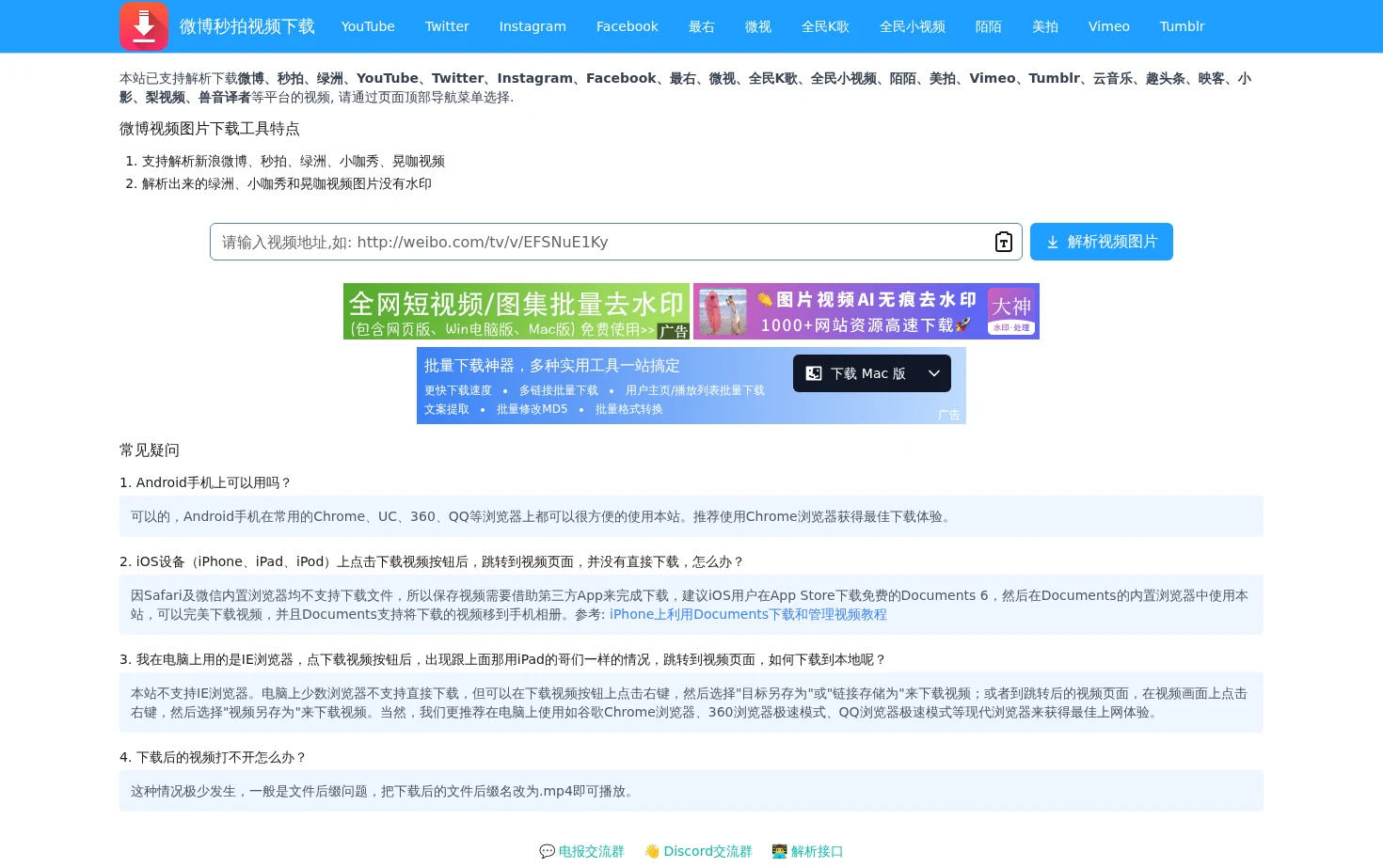Viewport: 1383px width, 868px height.
Task: Click the iOS设备 question 2 text
Action: (433, 561)
